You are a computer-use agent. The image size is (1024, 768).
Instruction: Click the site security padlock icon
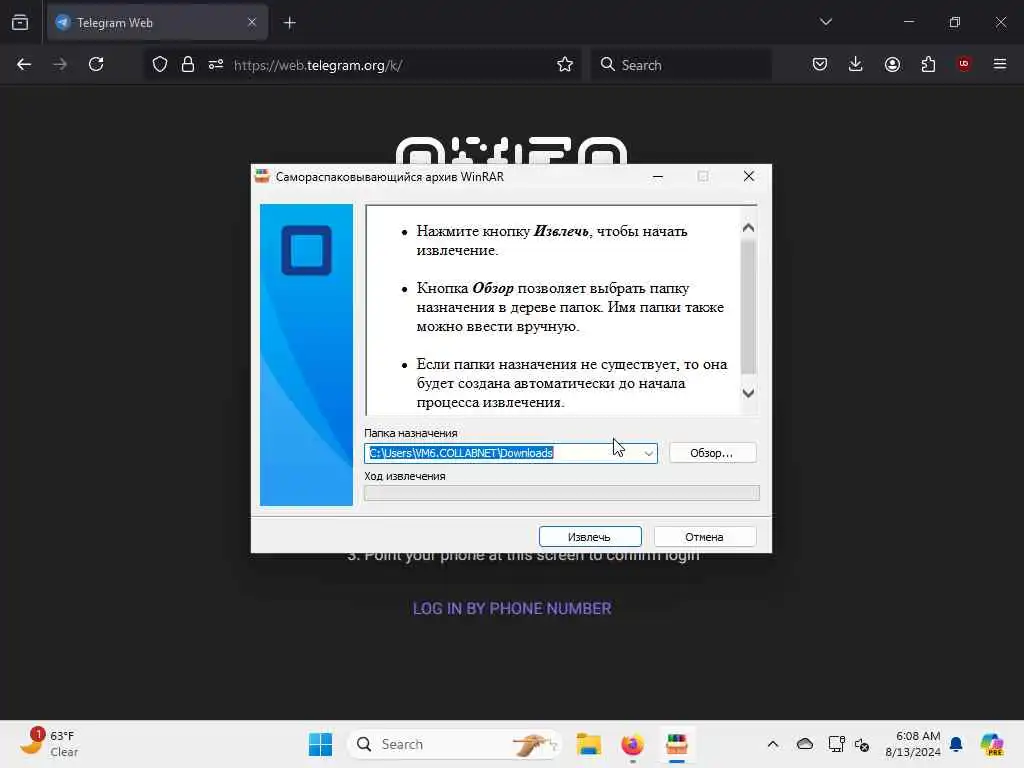tap(188, 65)
